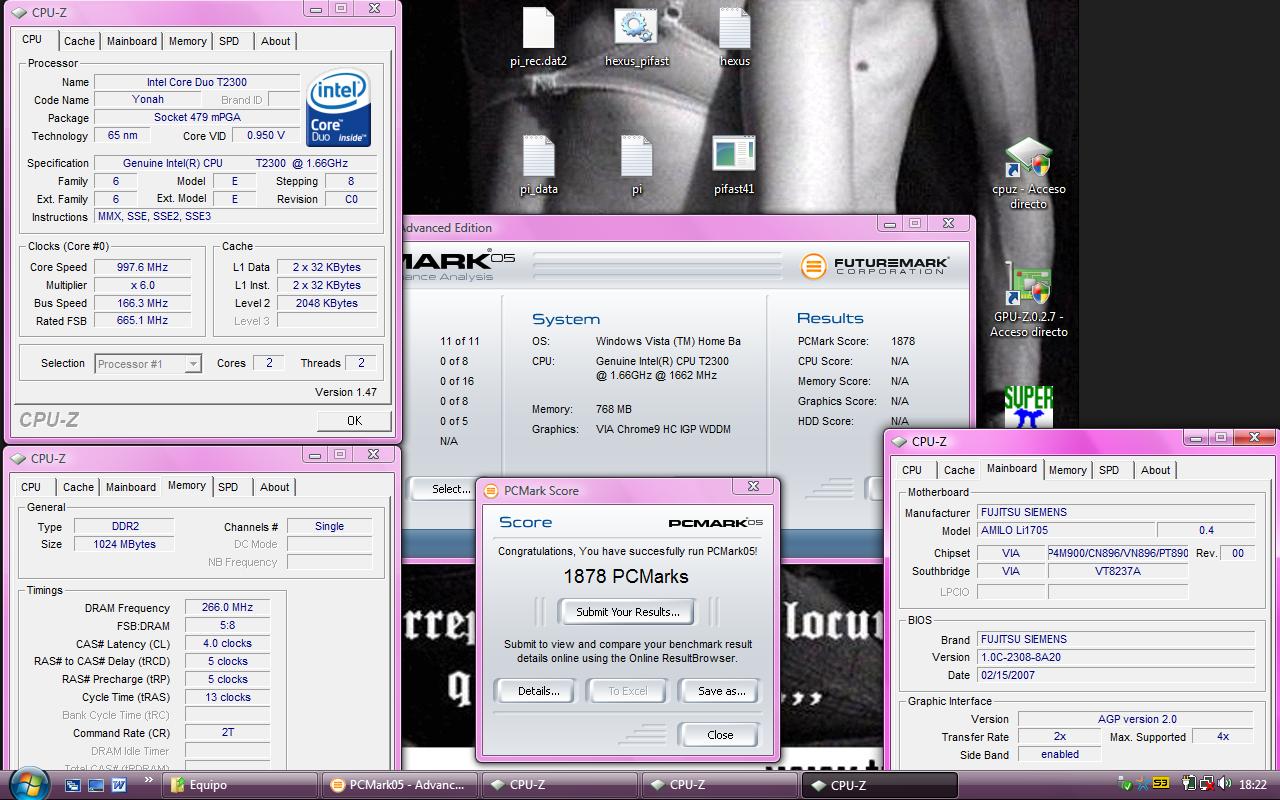Click the Level 2 cache value 2048 KBytes
The height and width of the screenshot is (800, 1280).
coord(327,303)
